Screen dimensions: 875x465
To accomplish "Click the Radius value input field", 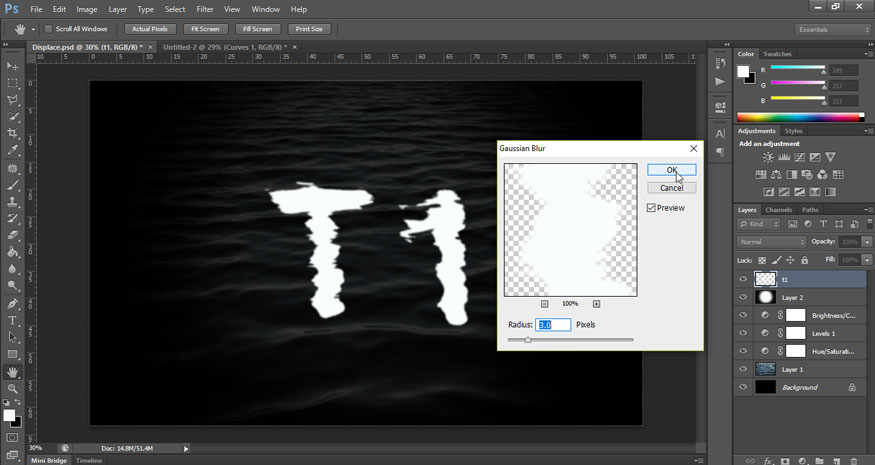I will click(x=553, y=325).
